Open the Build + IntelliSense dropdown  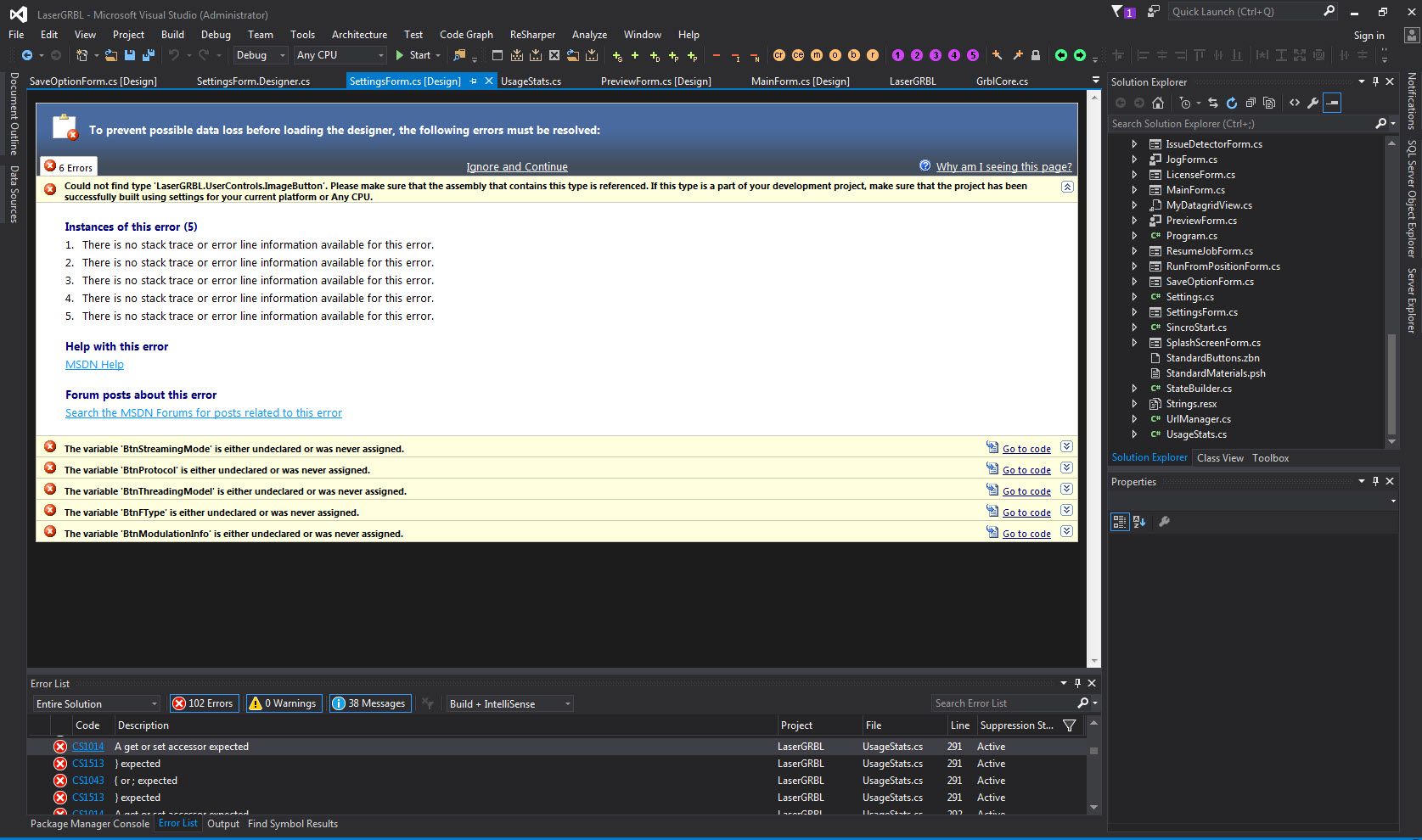(x=509, y=703)
